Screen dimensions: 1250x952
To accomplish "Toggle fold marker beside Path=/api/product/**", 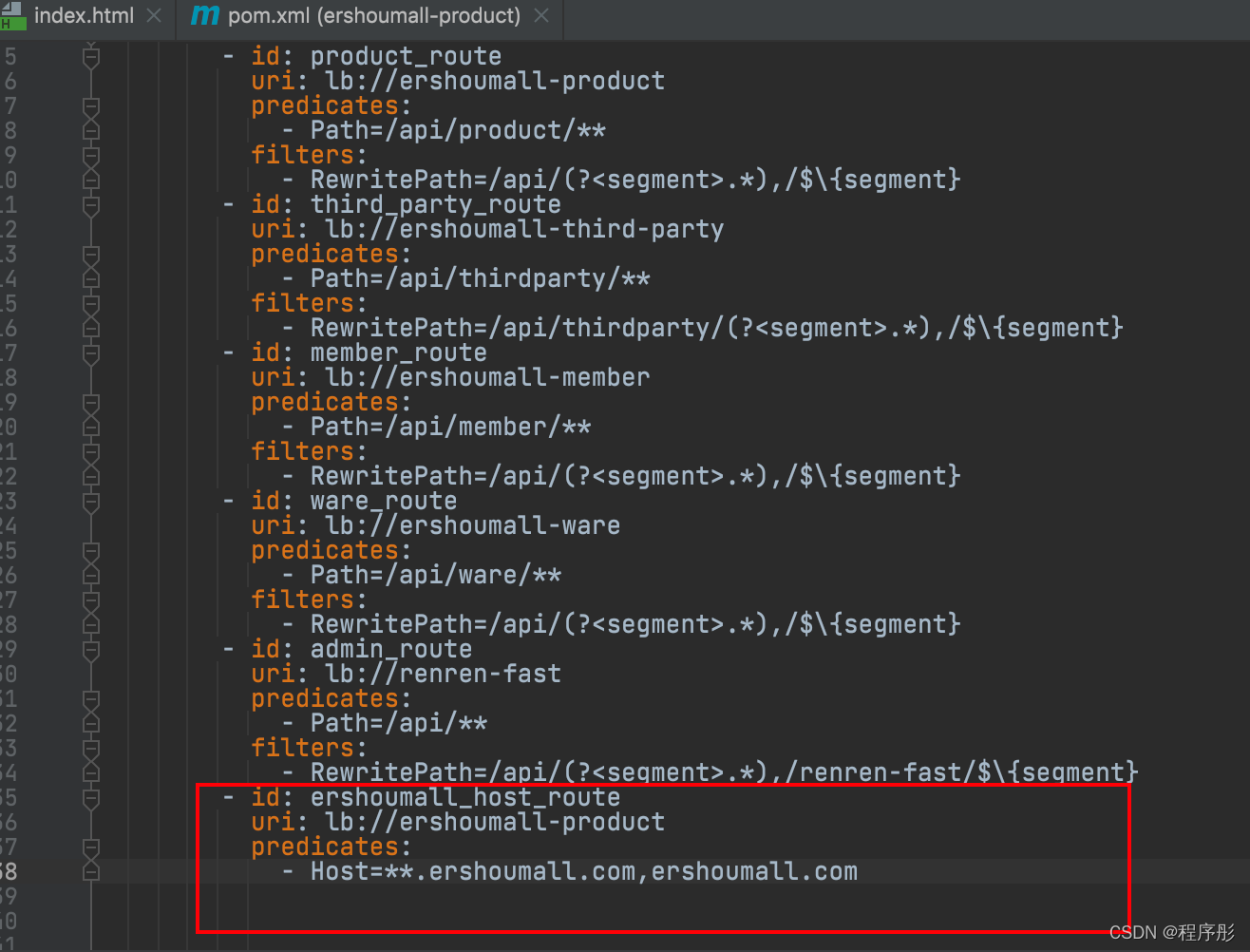I will 91,131.
